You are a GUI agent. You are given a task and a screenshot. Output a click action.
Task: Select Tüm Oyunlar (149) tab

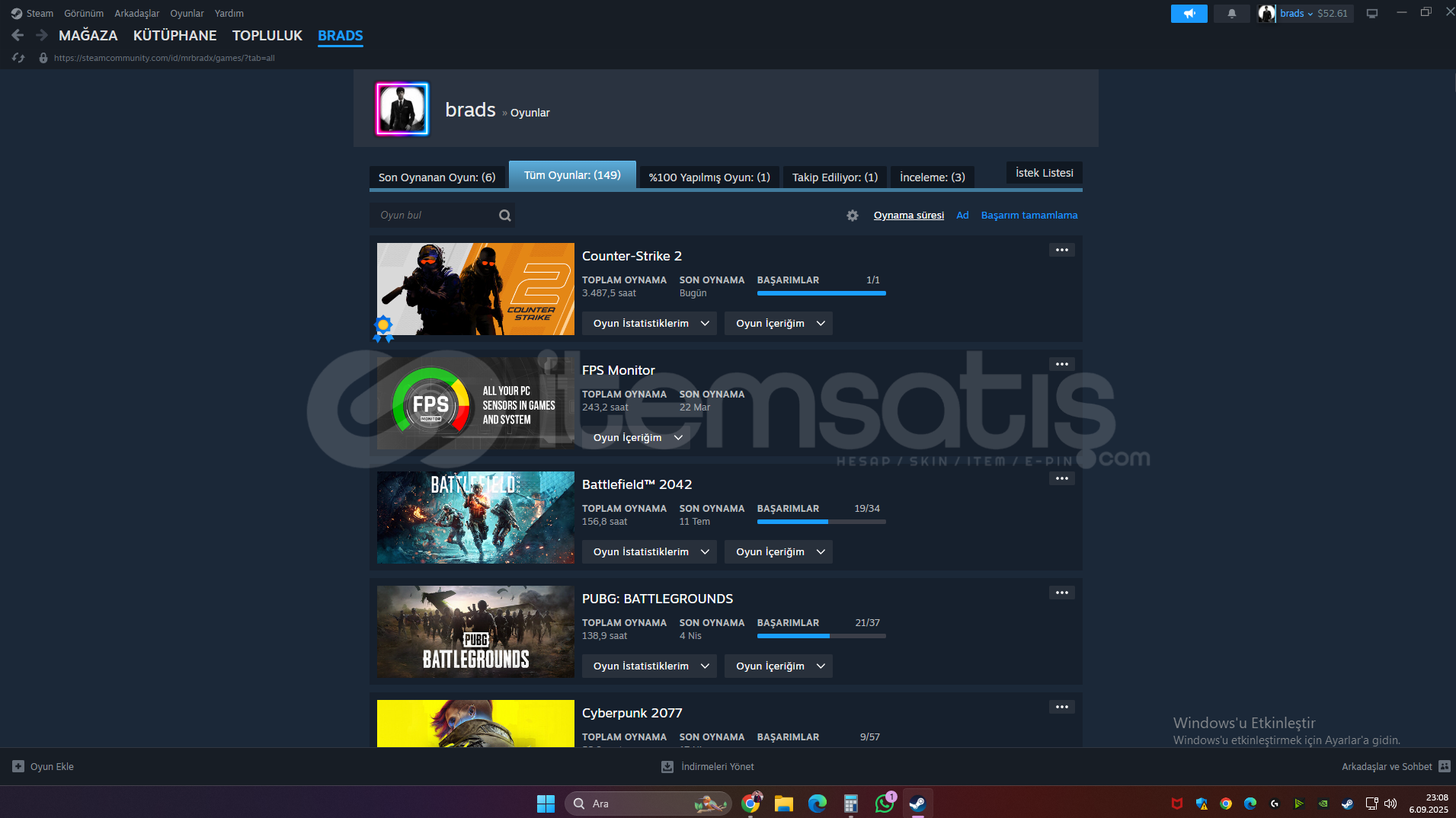(x=572, y=175)
